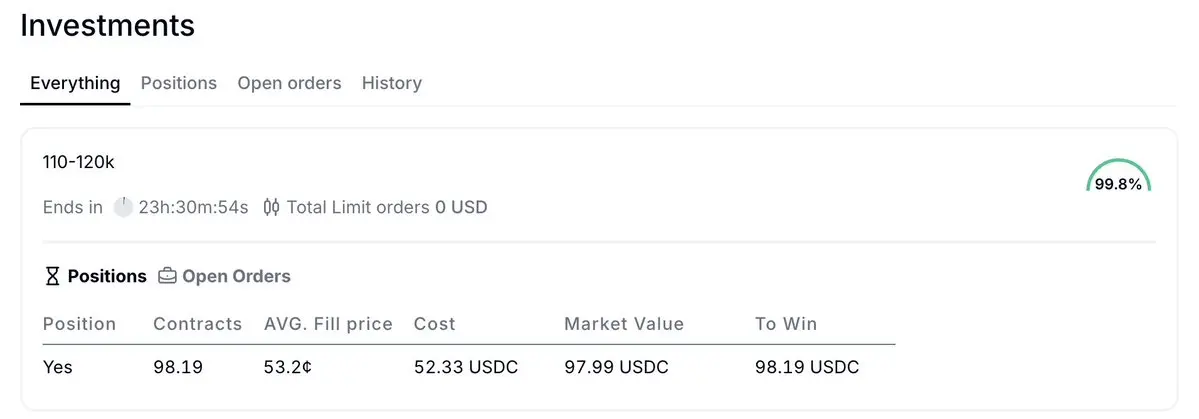1199x419 pixels.
Task: Click the Cost column header
Action: click(434, 324)
